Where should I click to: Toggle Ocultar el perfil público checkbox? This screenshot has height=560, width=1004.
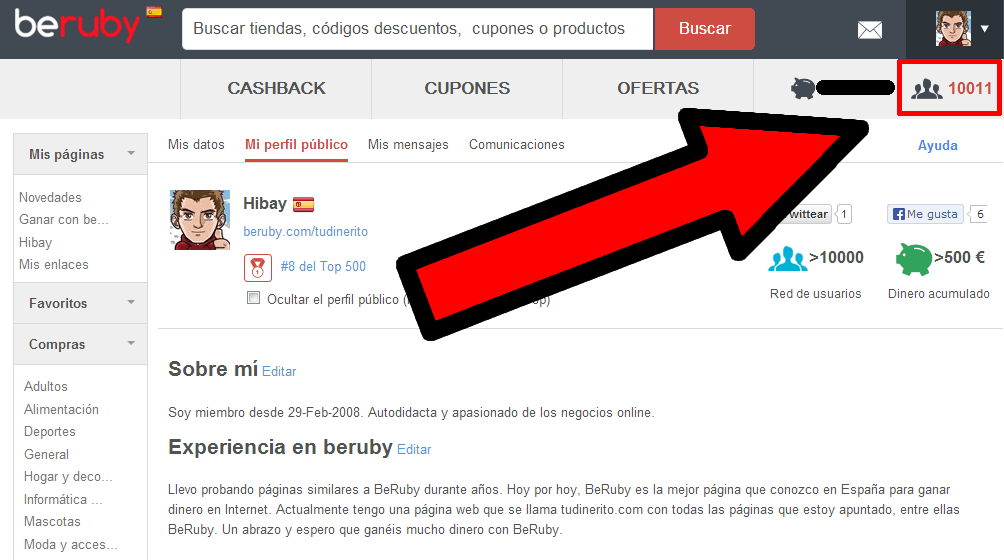(x=254, y=298)
